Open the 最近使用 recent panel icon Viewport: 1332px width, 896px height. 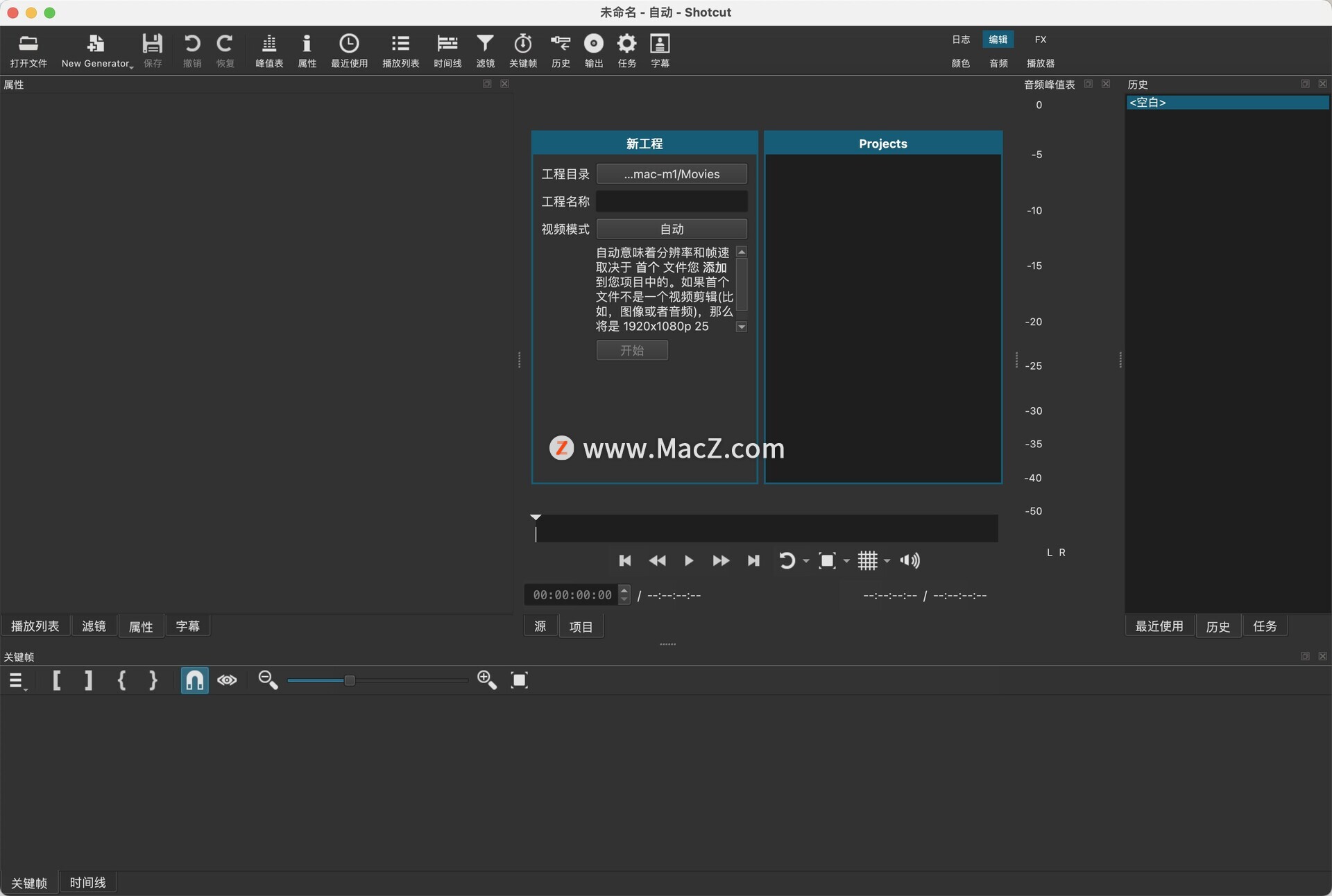click(x=349, y=51)
